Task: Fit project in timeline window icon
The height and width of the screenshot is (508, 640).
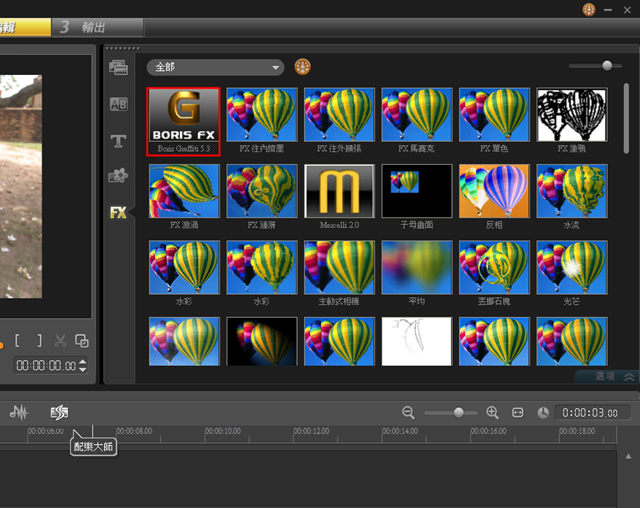Action: pos(518,413)
